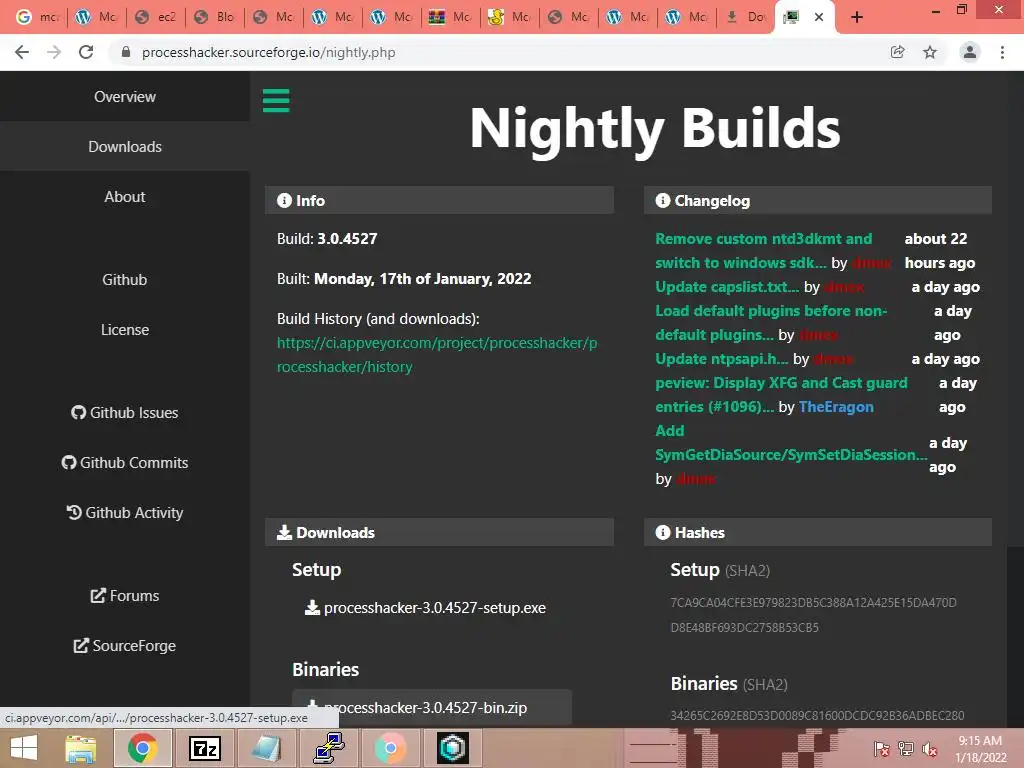Open Github Commits in the sidebar

(x=125, y=462)
